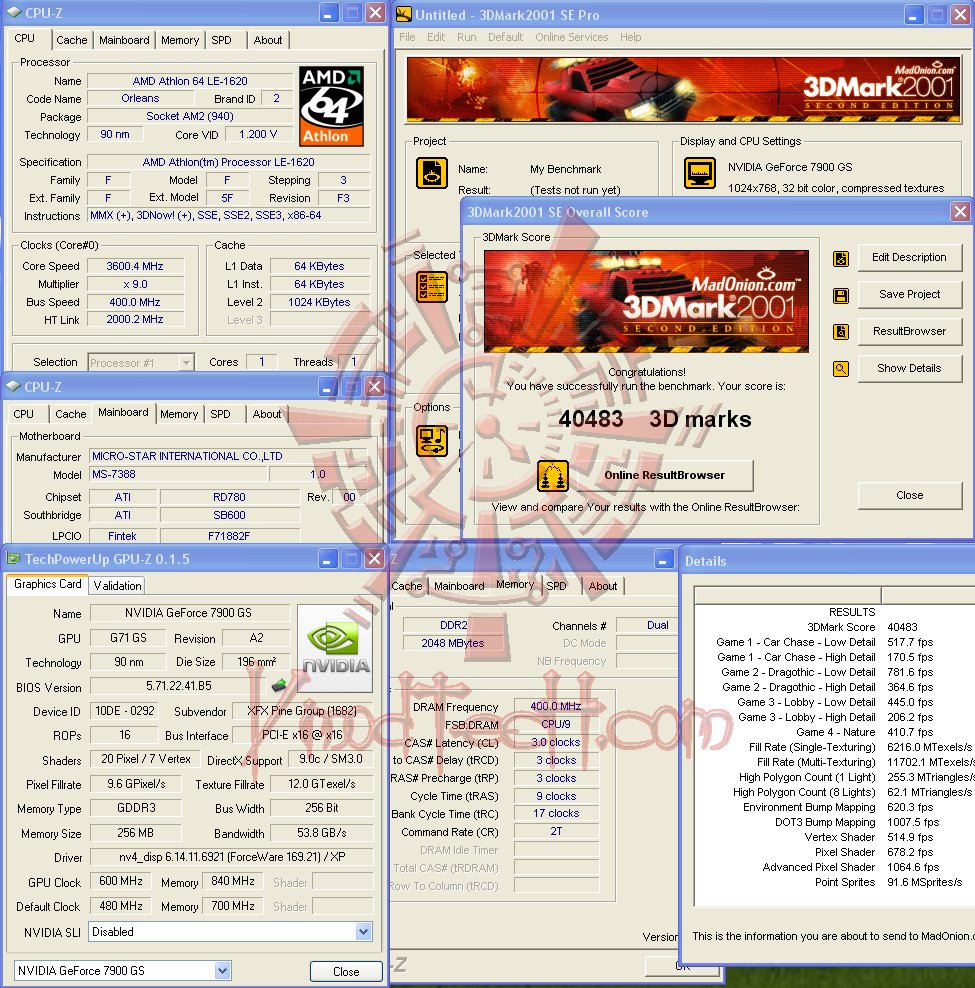Click the ResultBrowser button

(x=909, y=331)
